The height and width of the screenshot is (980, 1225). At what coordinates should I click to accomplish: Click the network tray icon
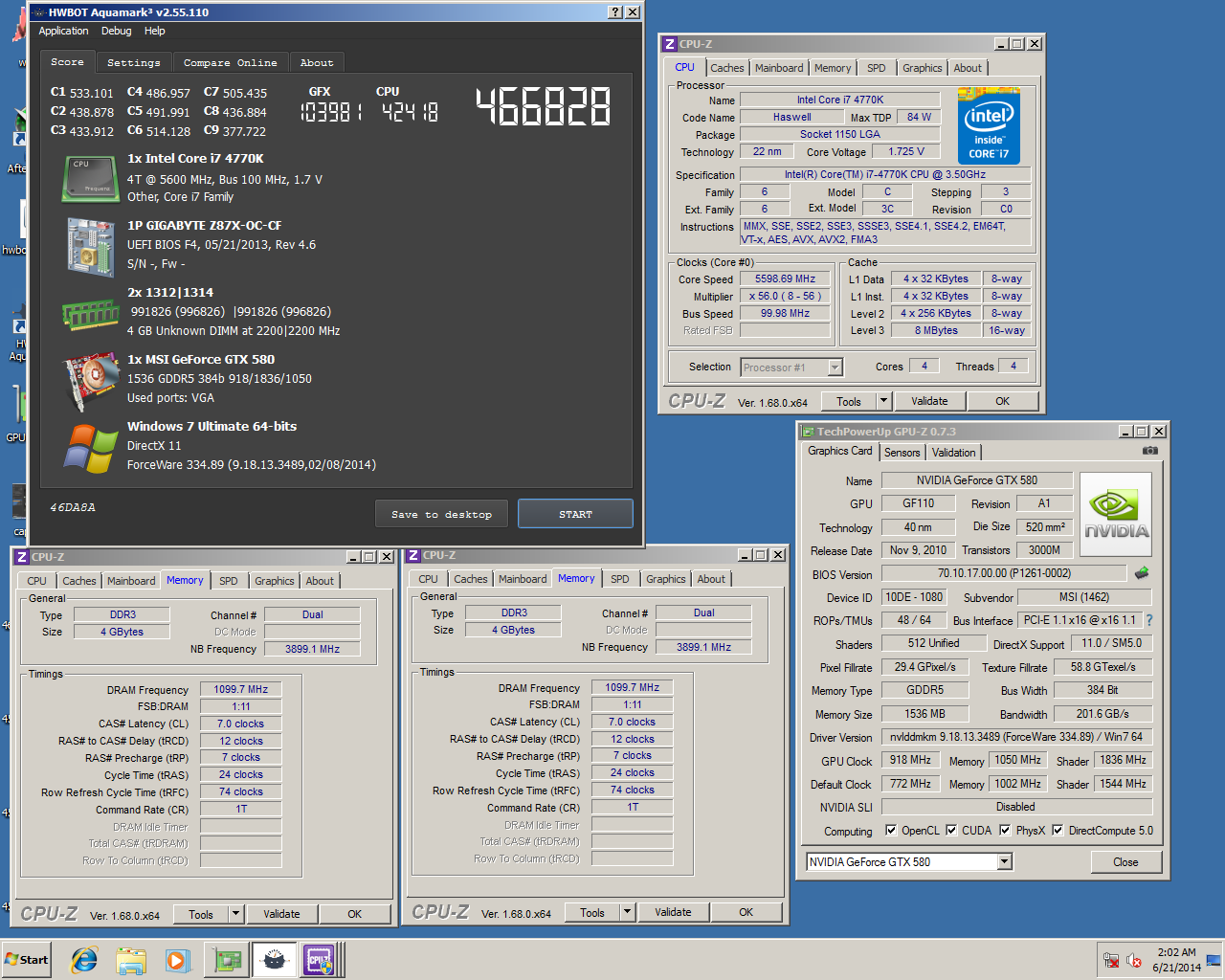(1111, 960)
